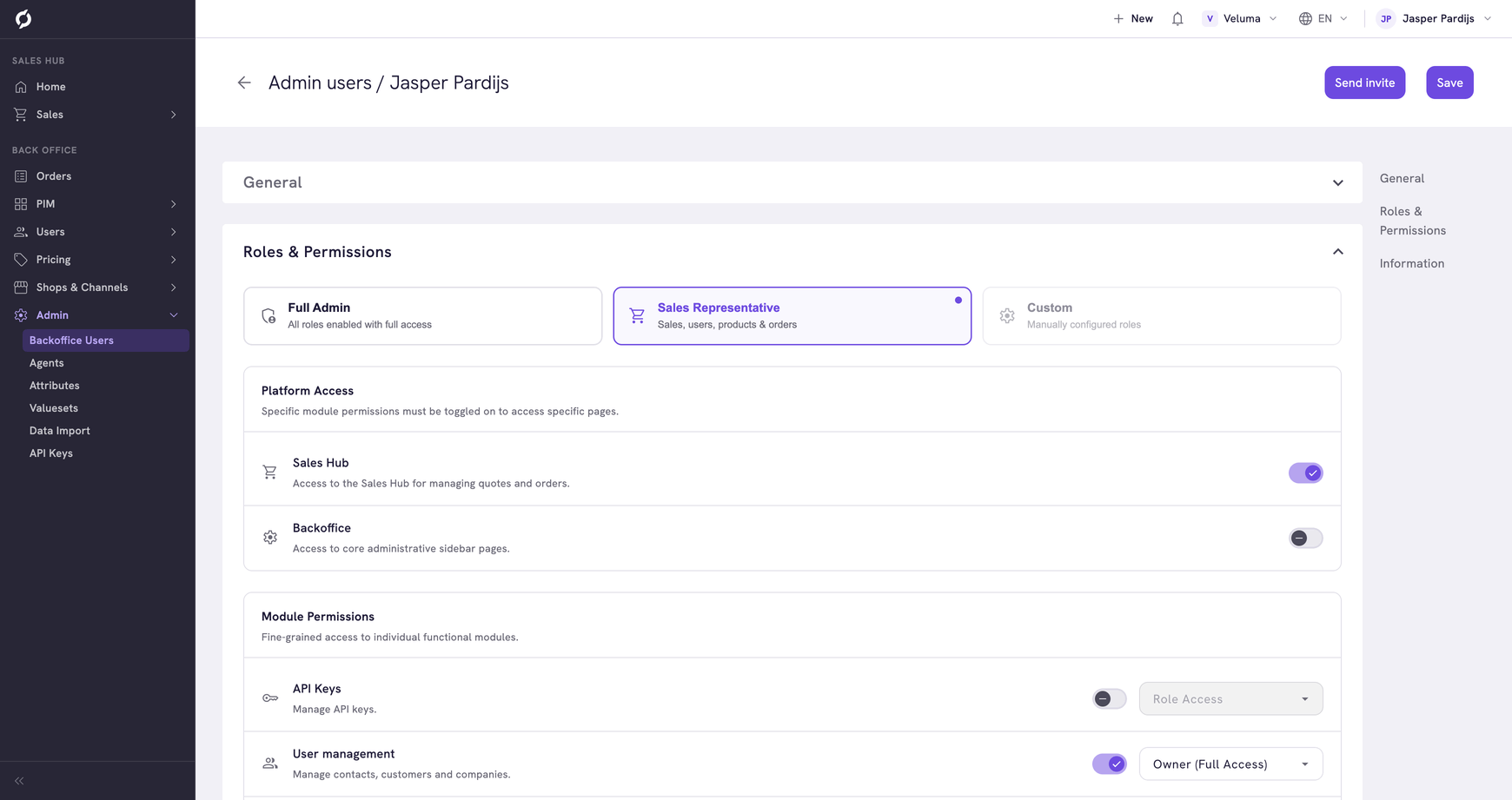Select the Full Admin role card
1512x800 pixels.
pyautogui.click(x=423, y=316)
